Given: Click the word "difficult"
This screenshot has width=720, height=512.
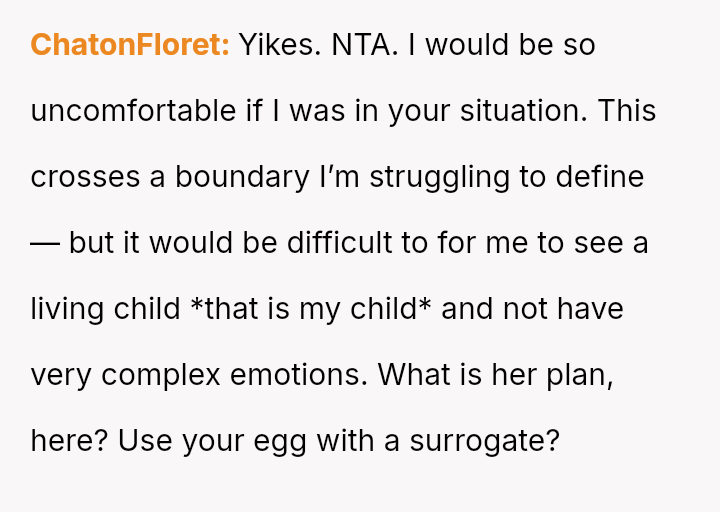Looking at the screenshot, I should (351, 243).
